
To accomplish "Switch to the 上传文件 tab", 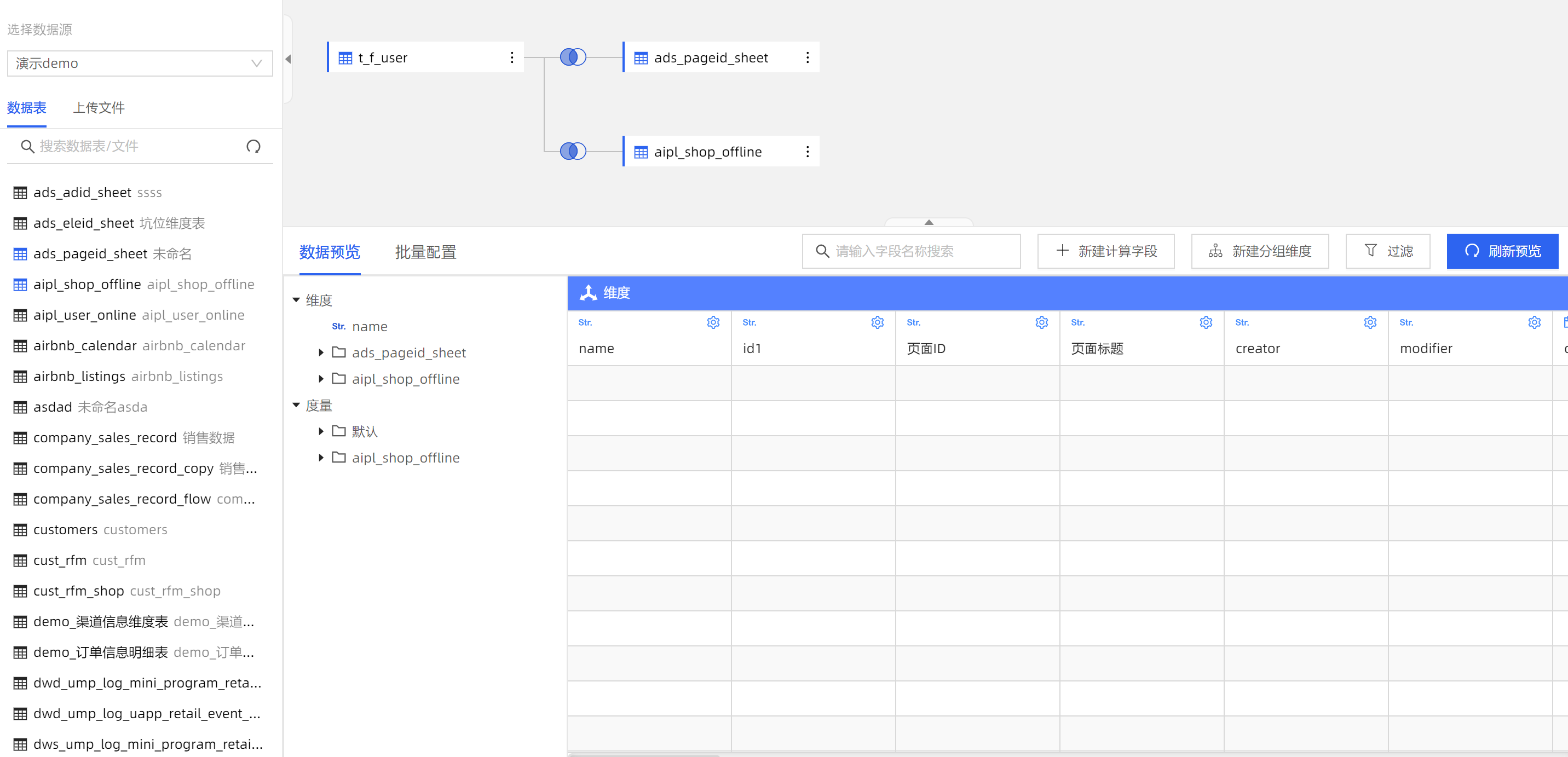I will (99, 108).
